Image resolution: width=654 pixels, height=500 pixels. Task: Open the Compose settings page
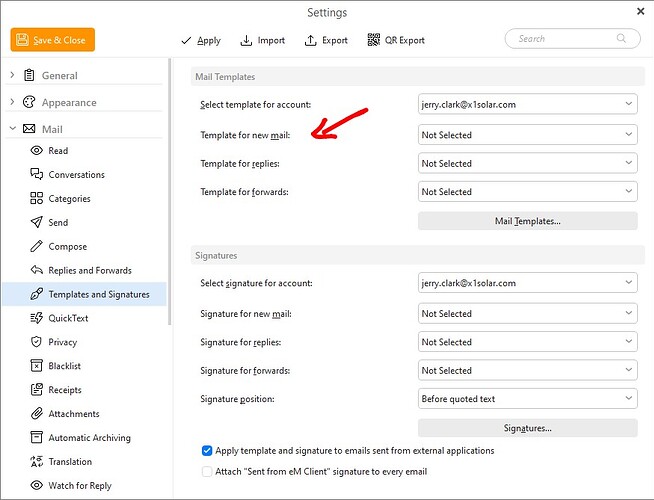[x=67, y=246]
